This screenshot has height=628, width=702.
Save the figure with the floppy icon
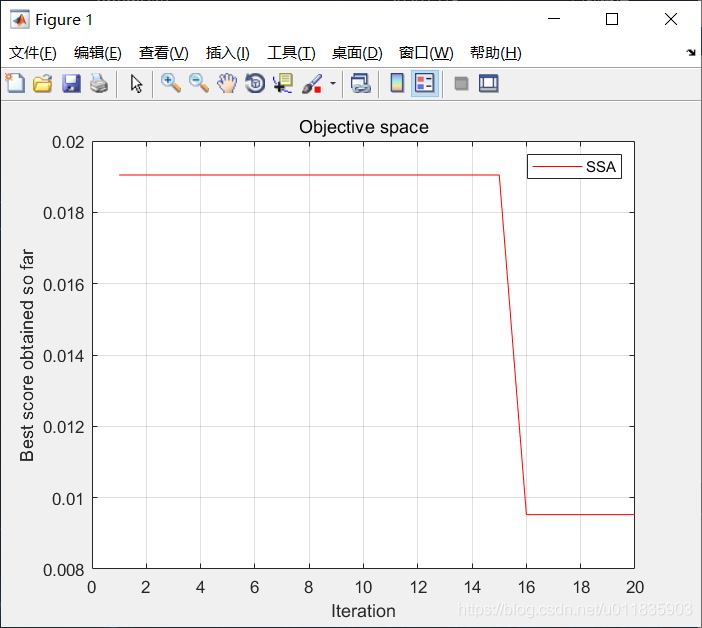tap(71, 83)
